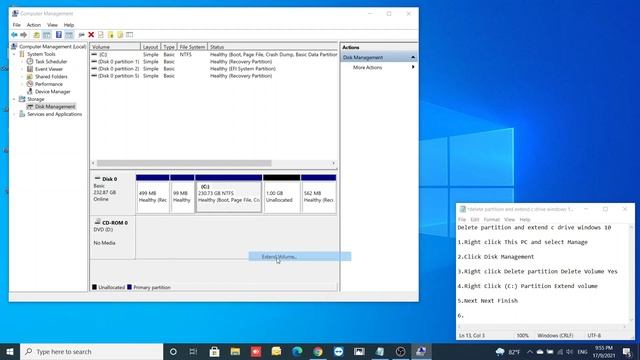Select the Disk 0 partition 2 row
640x360 pixels.
tap(214, 69)
